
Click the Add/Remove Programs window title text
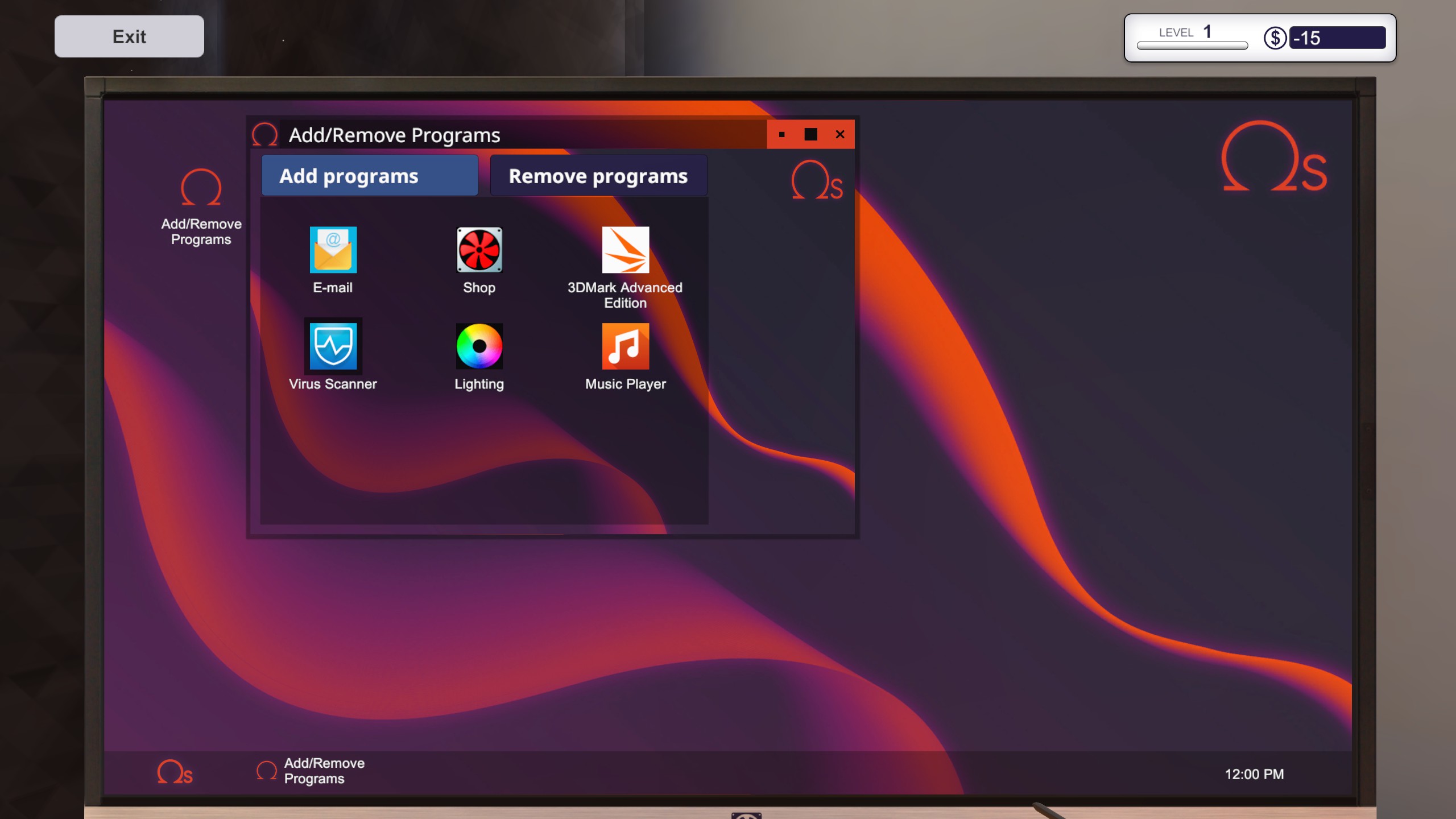coord(394,135)
